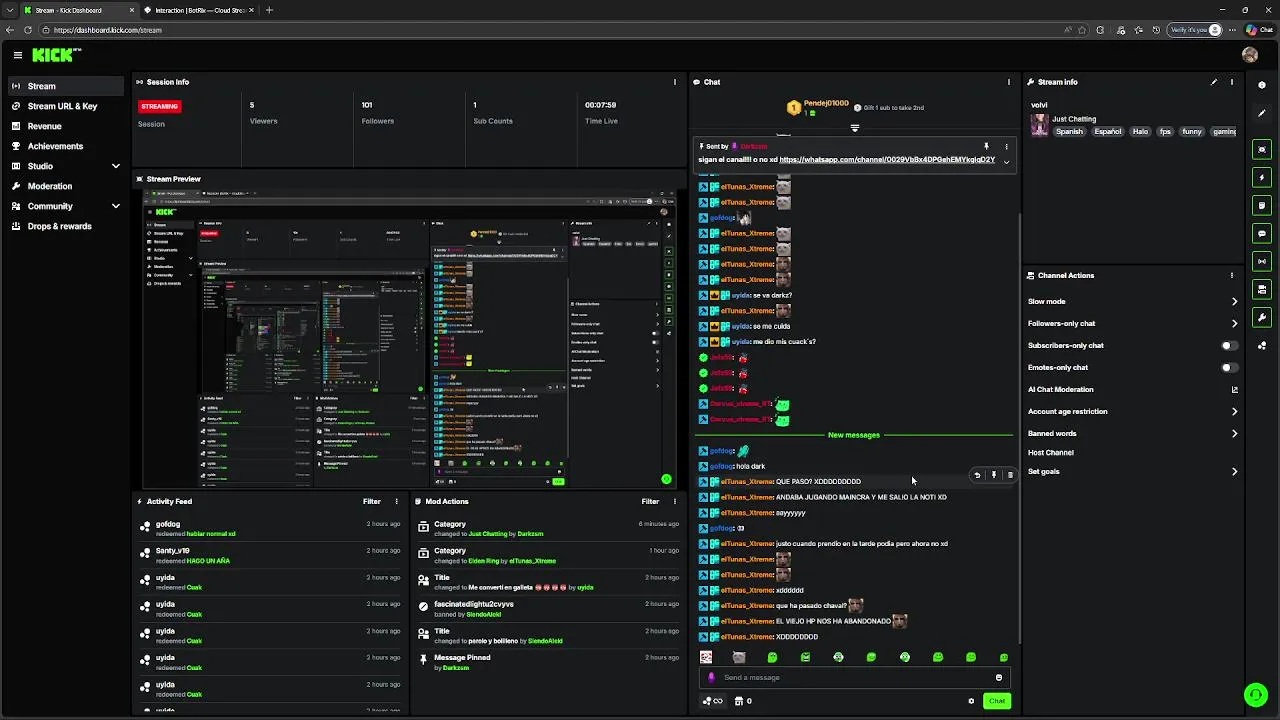Click the green Kick logo
1280x720 pixels.
(x=55, y=55)
